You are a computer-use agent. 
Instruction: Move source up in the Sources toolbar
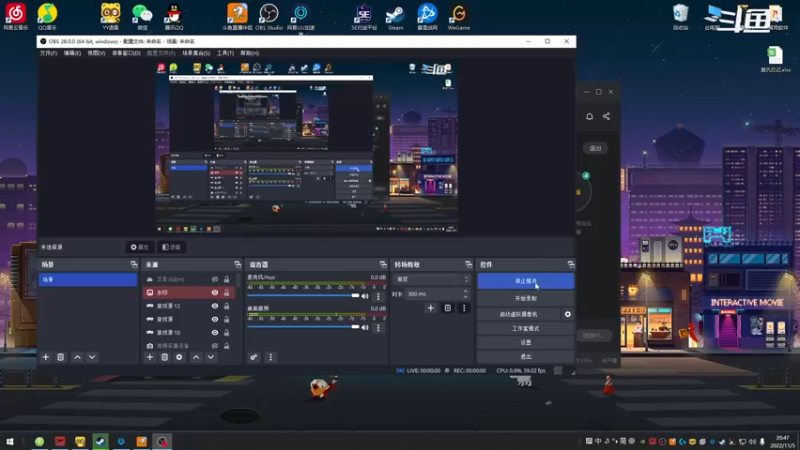pos(196,357)
